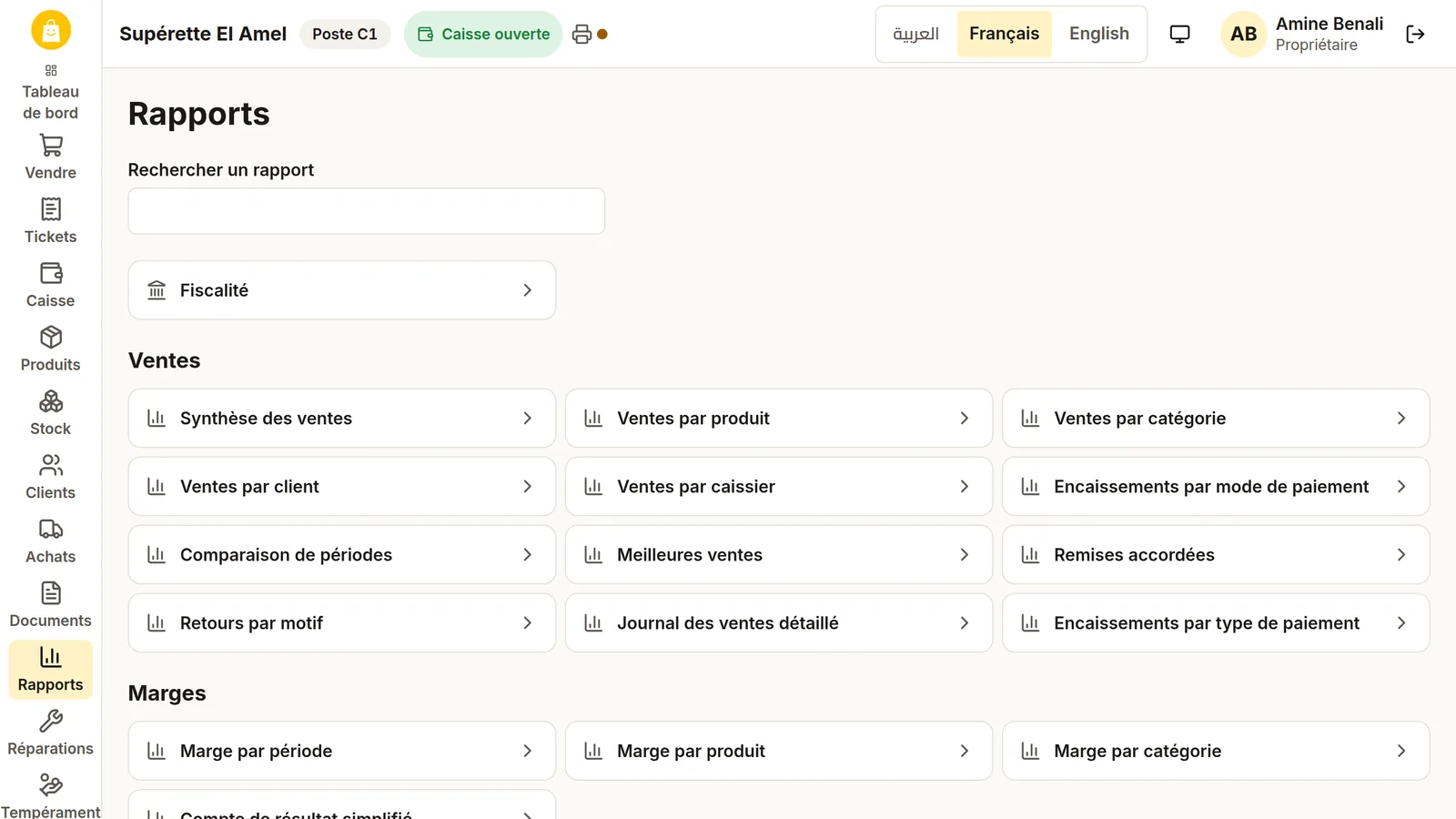
Task: Click the printer status icon
Action: pyautogui.click(x=582, y=35)
